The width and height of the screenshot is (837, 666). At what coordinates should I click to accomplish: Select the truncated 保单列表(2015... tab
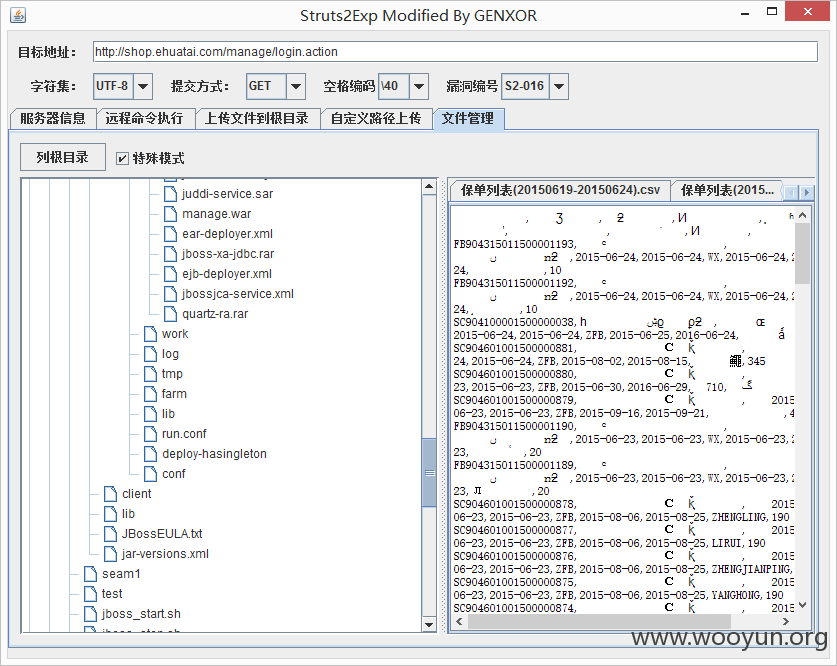click(727, 191)
